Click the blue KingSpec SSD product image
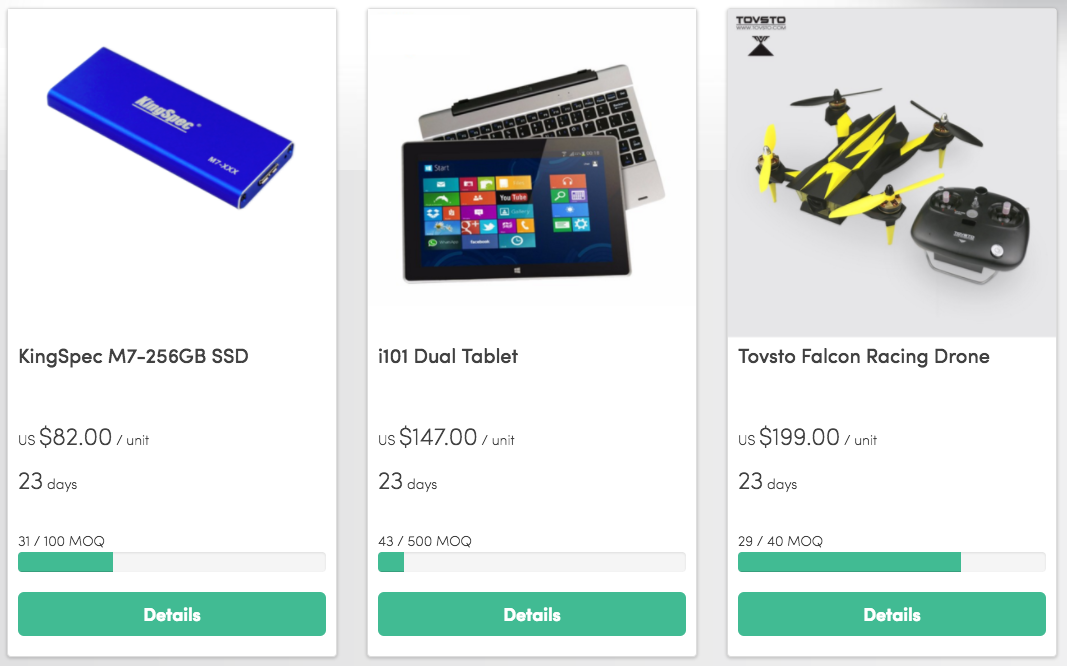Screen dimensions: 1067x666 pyautogui.click(x=170, y=127)
